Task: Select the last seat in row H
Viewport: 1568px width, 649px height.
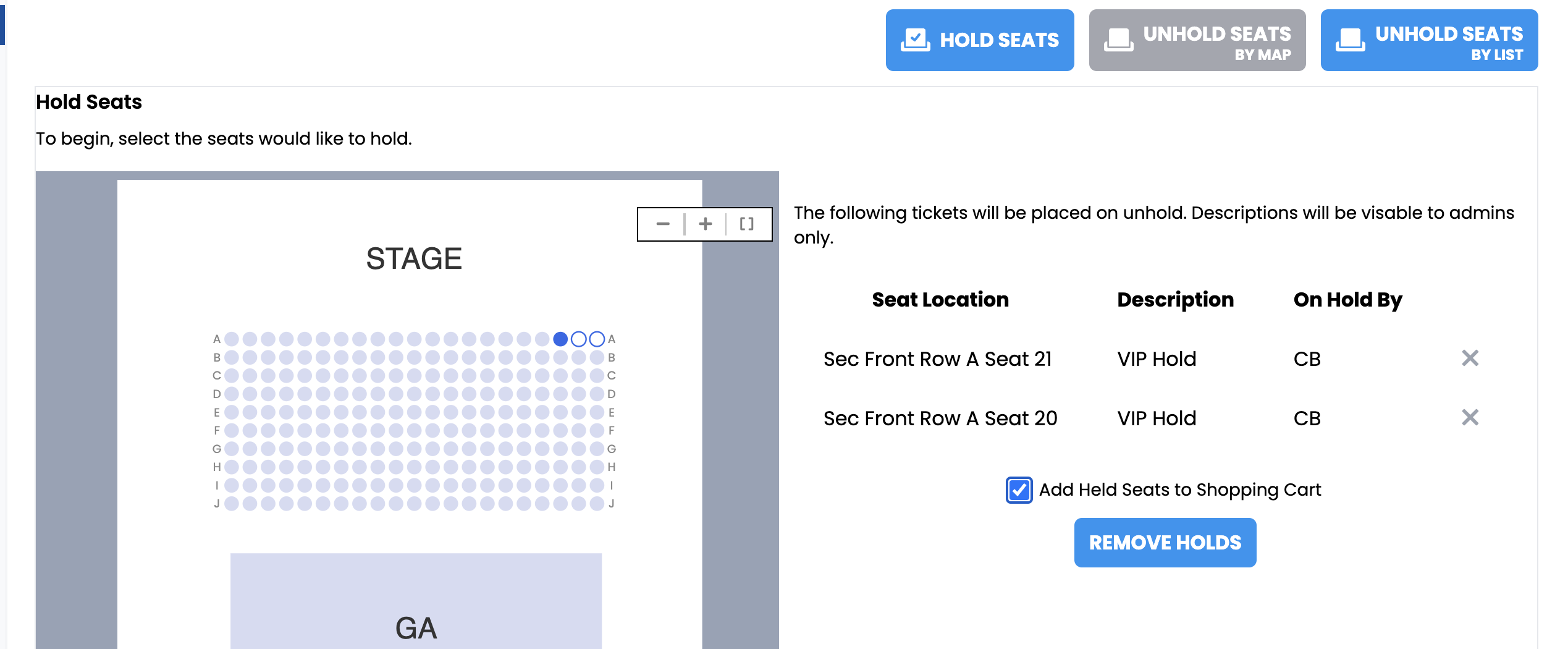Action: point(597,467)
